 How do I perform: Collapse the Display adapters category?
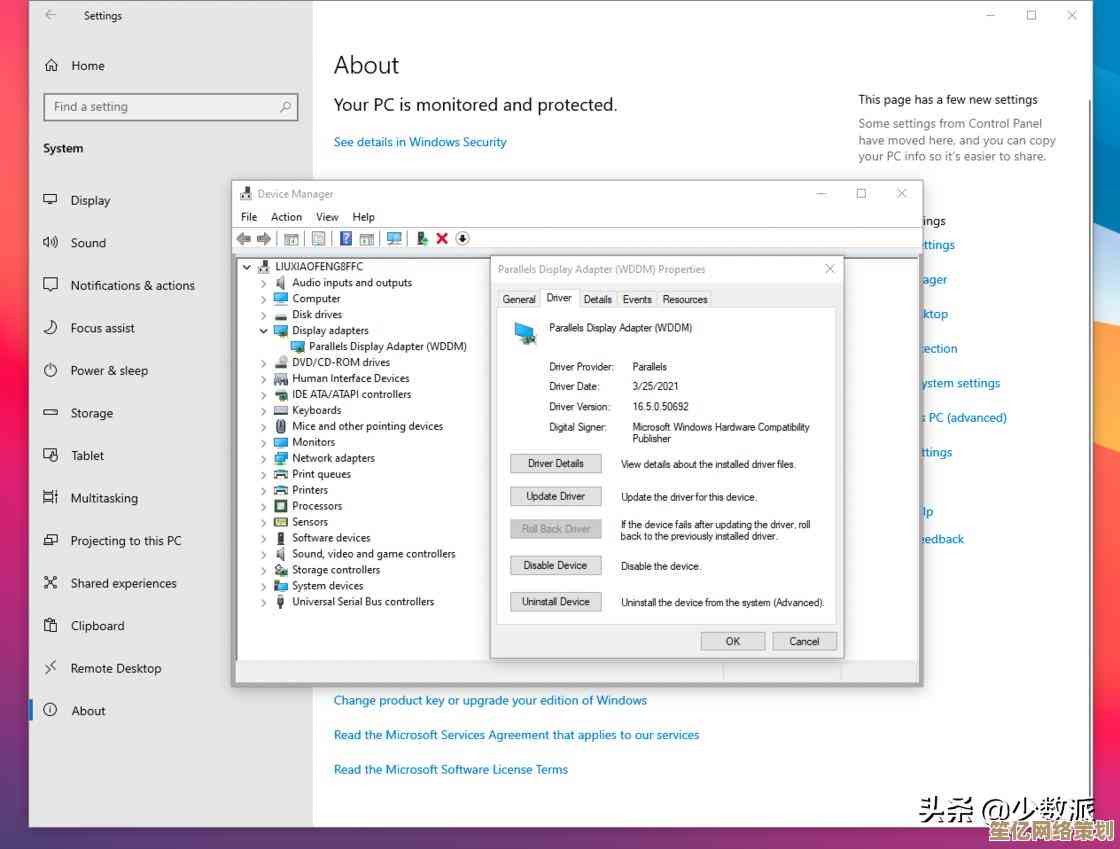pyautogui.click(x=263, y=330)
